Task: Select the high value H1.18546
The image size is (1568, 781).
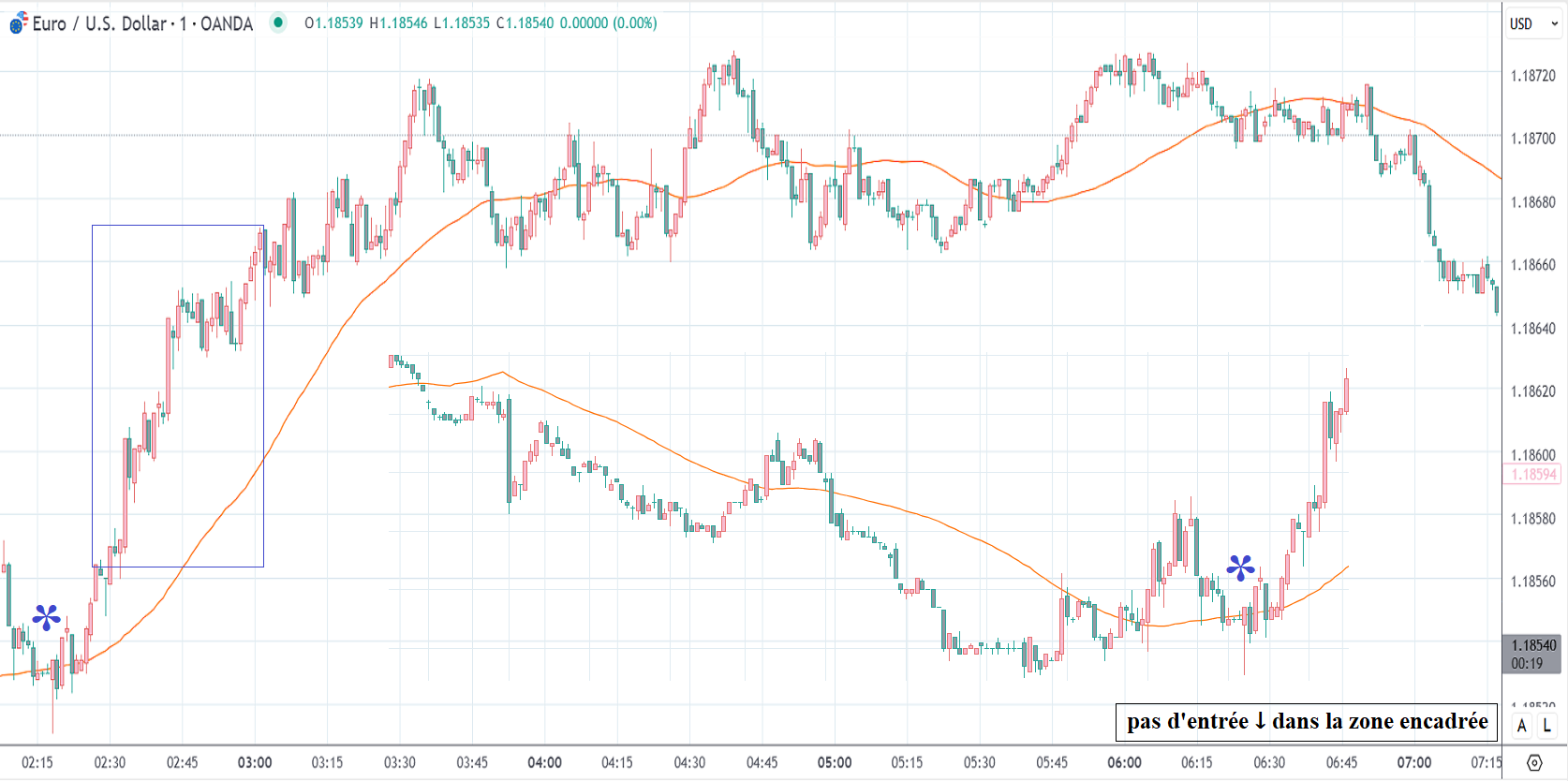Action: (x=398, y=23)
